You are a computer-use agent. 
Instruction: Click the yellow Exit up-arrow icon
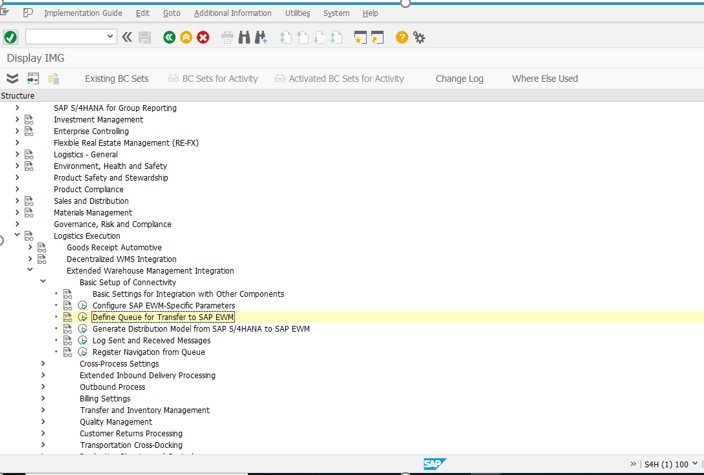tap(186, 37)
